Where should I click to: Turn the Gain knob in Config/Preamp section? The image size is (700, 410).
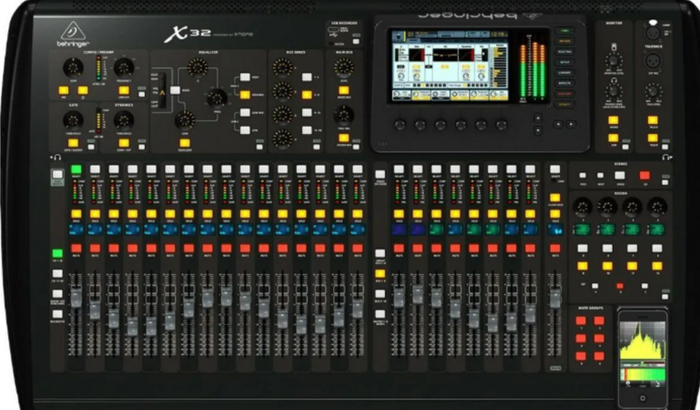pyautogui.click(x=73, y=67)
